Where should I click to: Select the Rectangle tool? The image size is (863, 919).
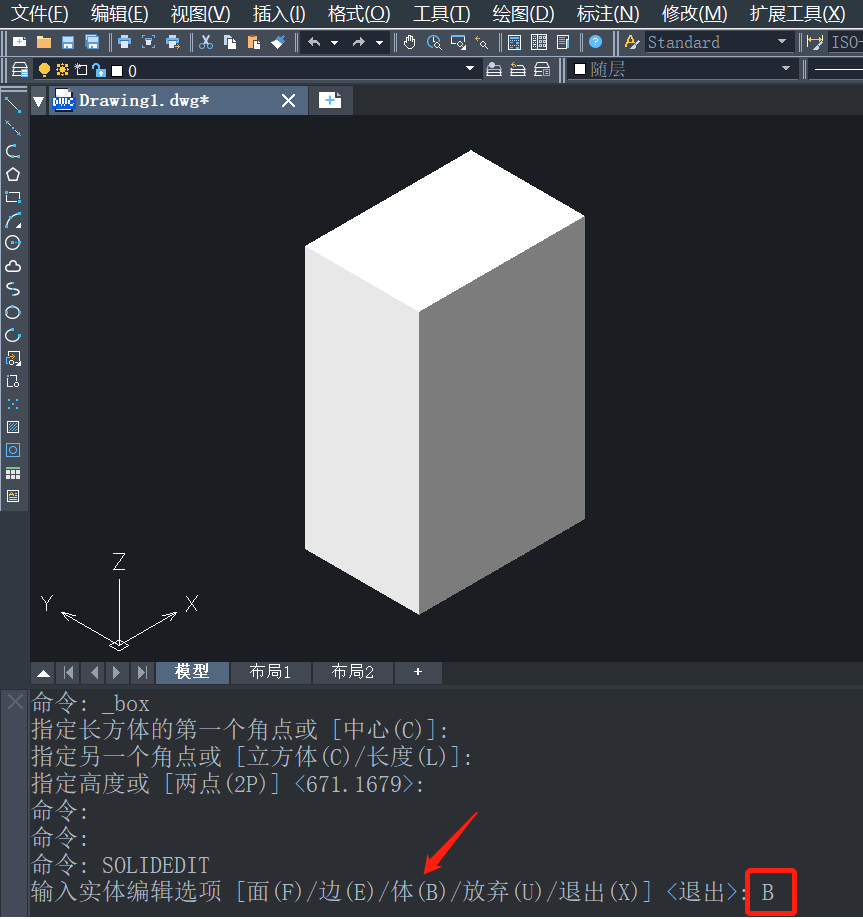click(x=13, y=197)
